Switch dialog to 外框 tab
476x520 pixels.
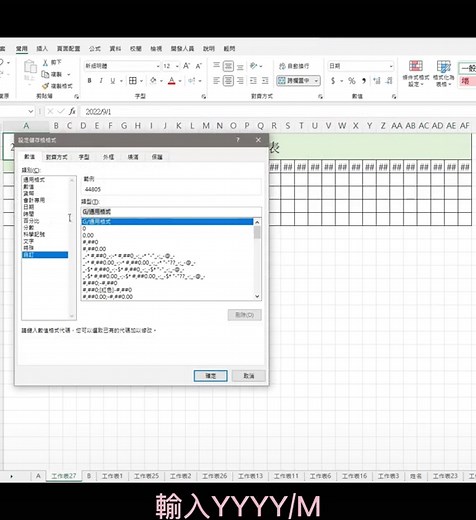pyautogui.click(x=108, y=157)
